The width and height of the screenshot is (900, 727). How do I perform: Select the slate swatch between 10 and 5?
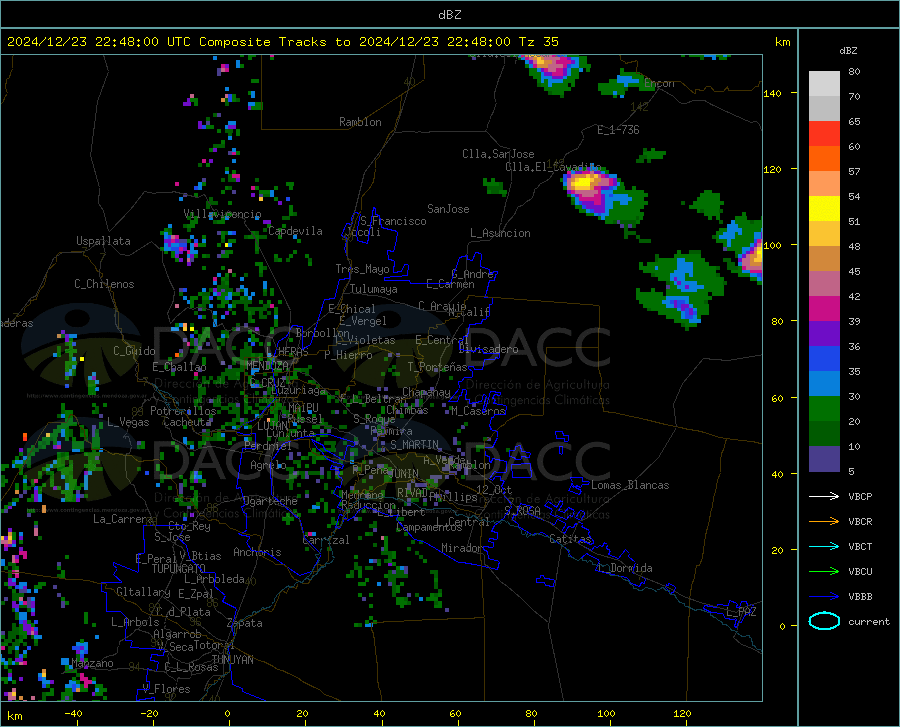pyautogui.click(x=824, y=459)
